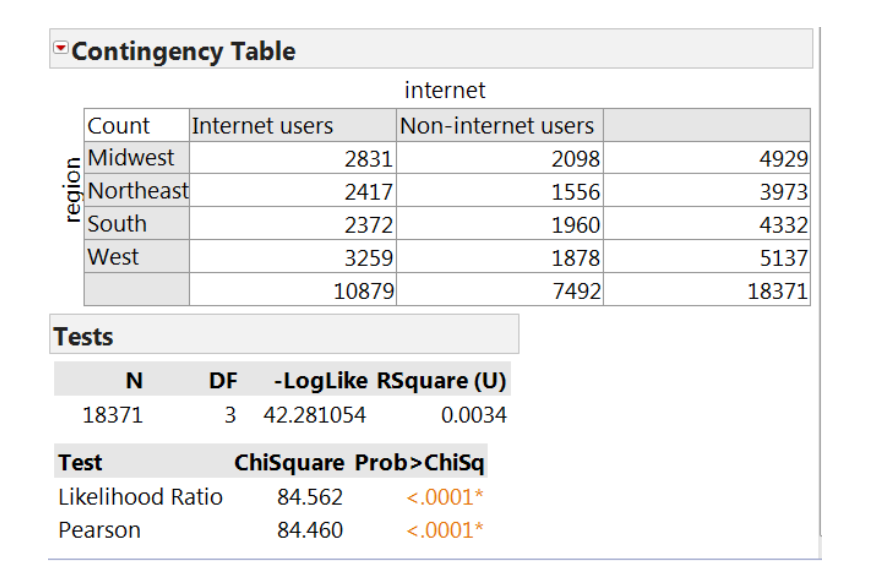This screenshot has width=884, height=561.
Task: Click the vertical region axis label
Action: (73, 190)
